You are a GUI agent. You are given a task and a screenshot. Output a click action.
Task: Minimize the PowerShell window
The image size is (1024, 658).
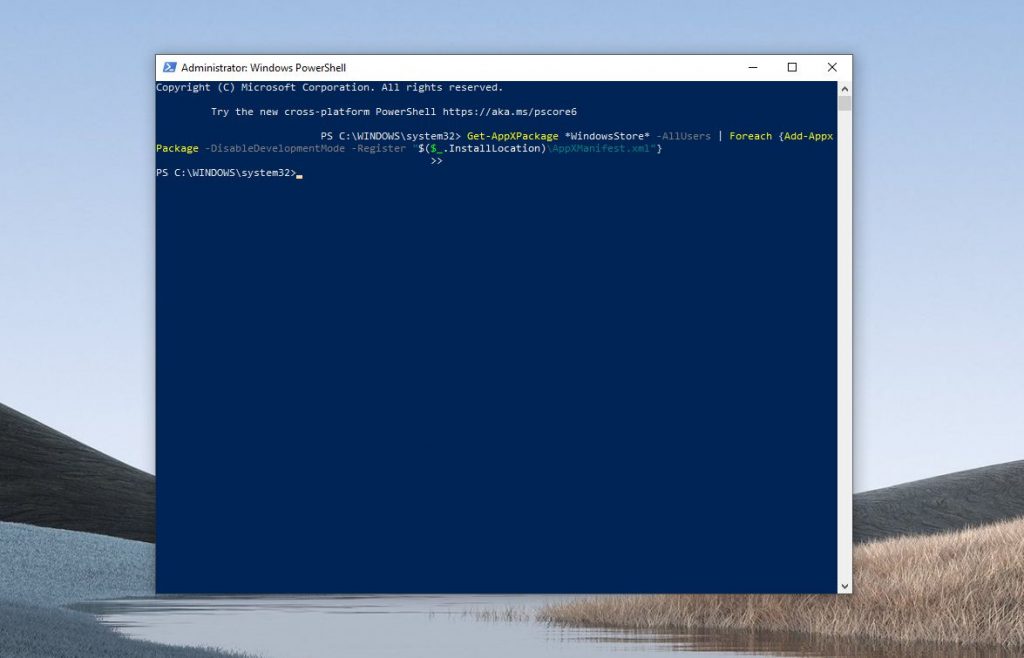753,67
